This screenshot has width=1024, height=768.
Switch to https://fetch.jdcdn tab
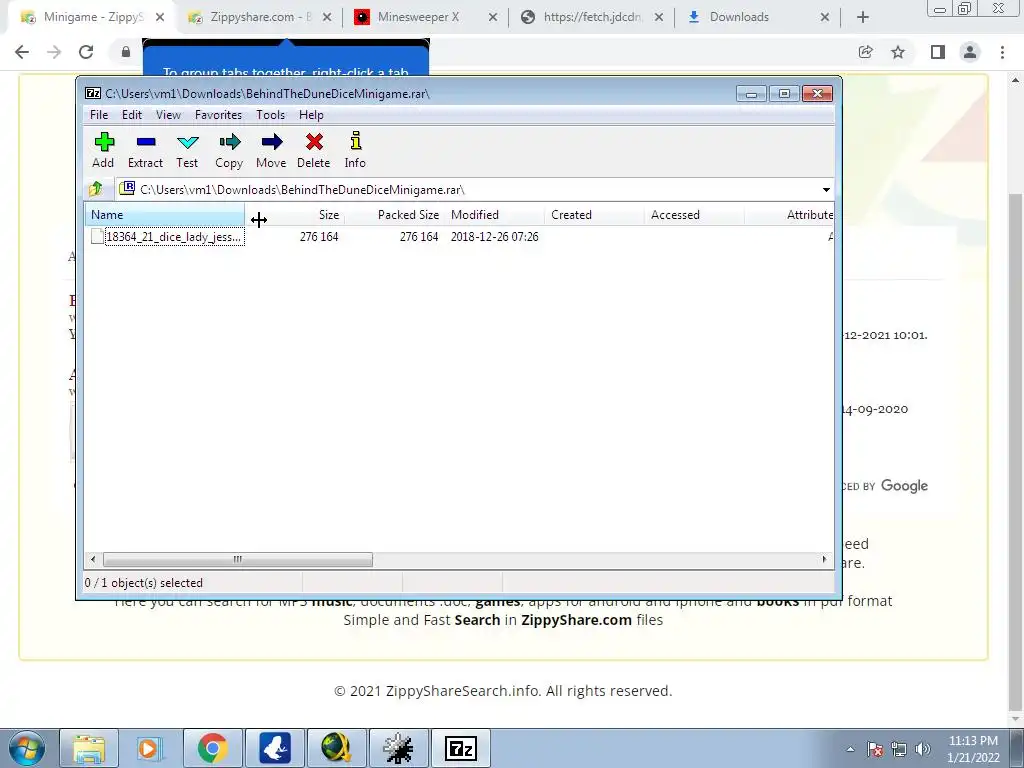tap(592, 17)
